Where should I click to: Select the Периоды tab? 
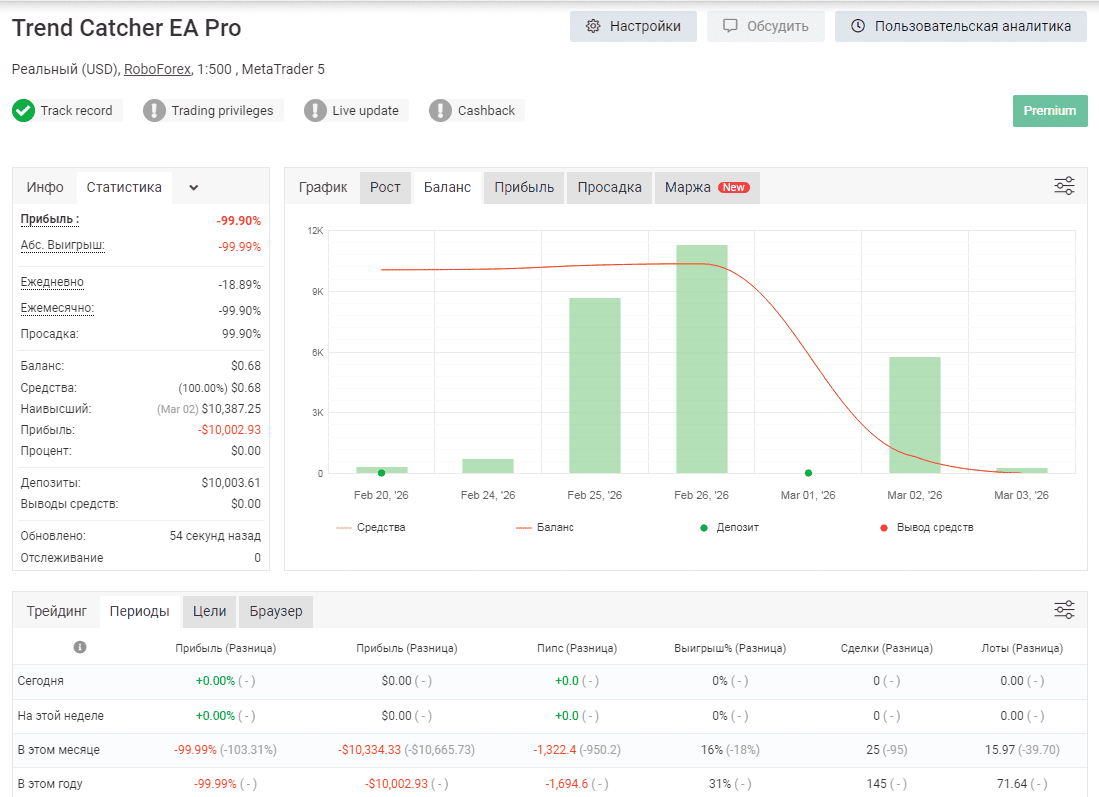pyautogui.click(x=139, y=611)
